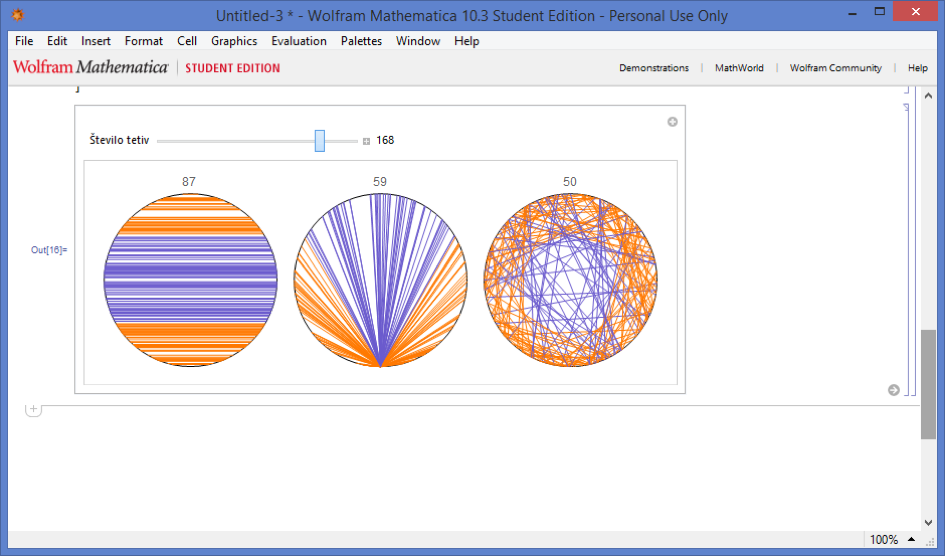Open the Evaluation menu
This screenshot has height=556, width=945.
pyautogui.click(x=298, y=41)
